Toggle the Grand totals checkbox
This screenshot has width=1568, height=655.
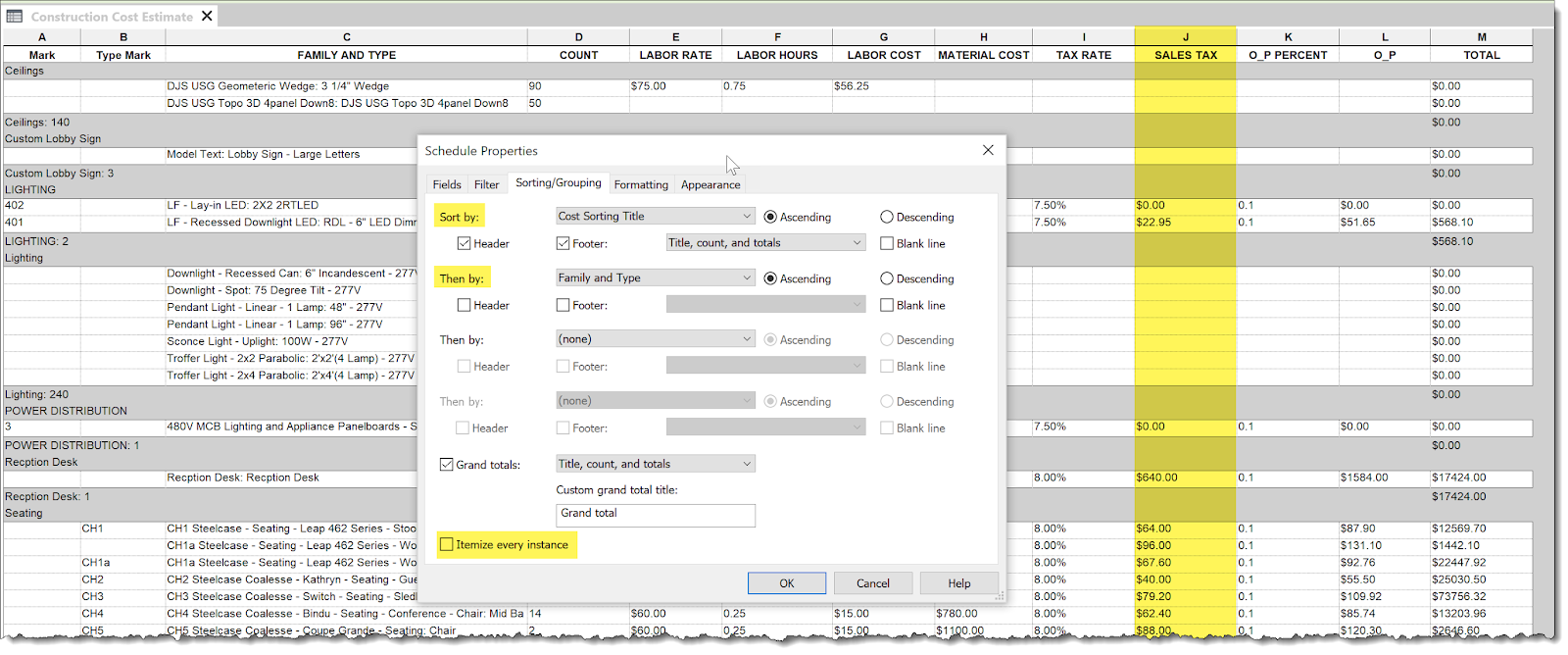pyautogui.click(x=447, y=465)
